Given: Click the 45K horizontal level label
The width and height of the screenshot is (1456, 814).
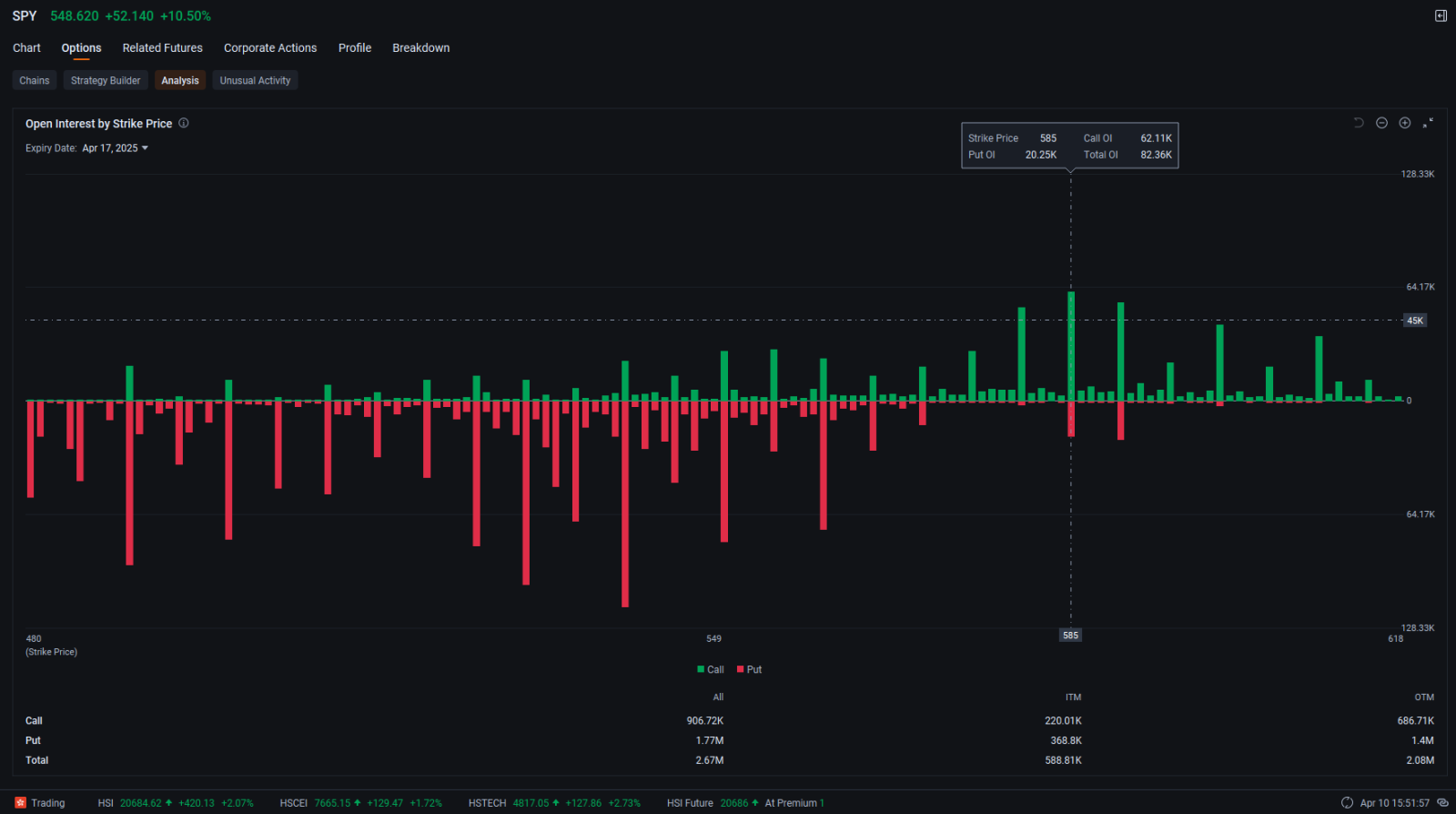Looking at the screenshot, I should (1415, 321).
